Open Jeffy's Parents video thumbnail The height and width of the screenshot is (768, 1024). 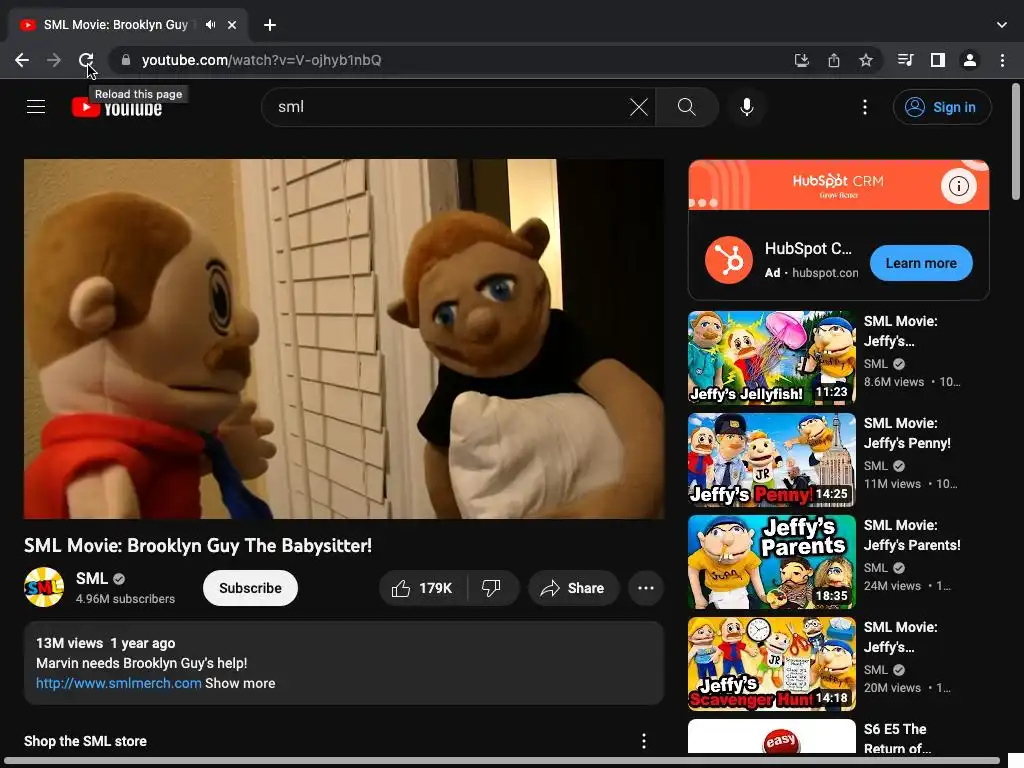click(771, 562)
